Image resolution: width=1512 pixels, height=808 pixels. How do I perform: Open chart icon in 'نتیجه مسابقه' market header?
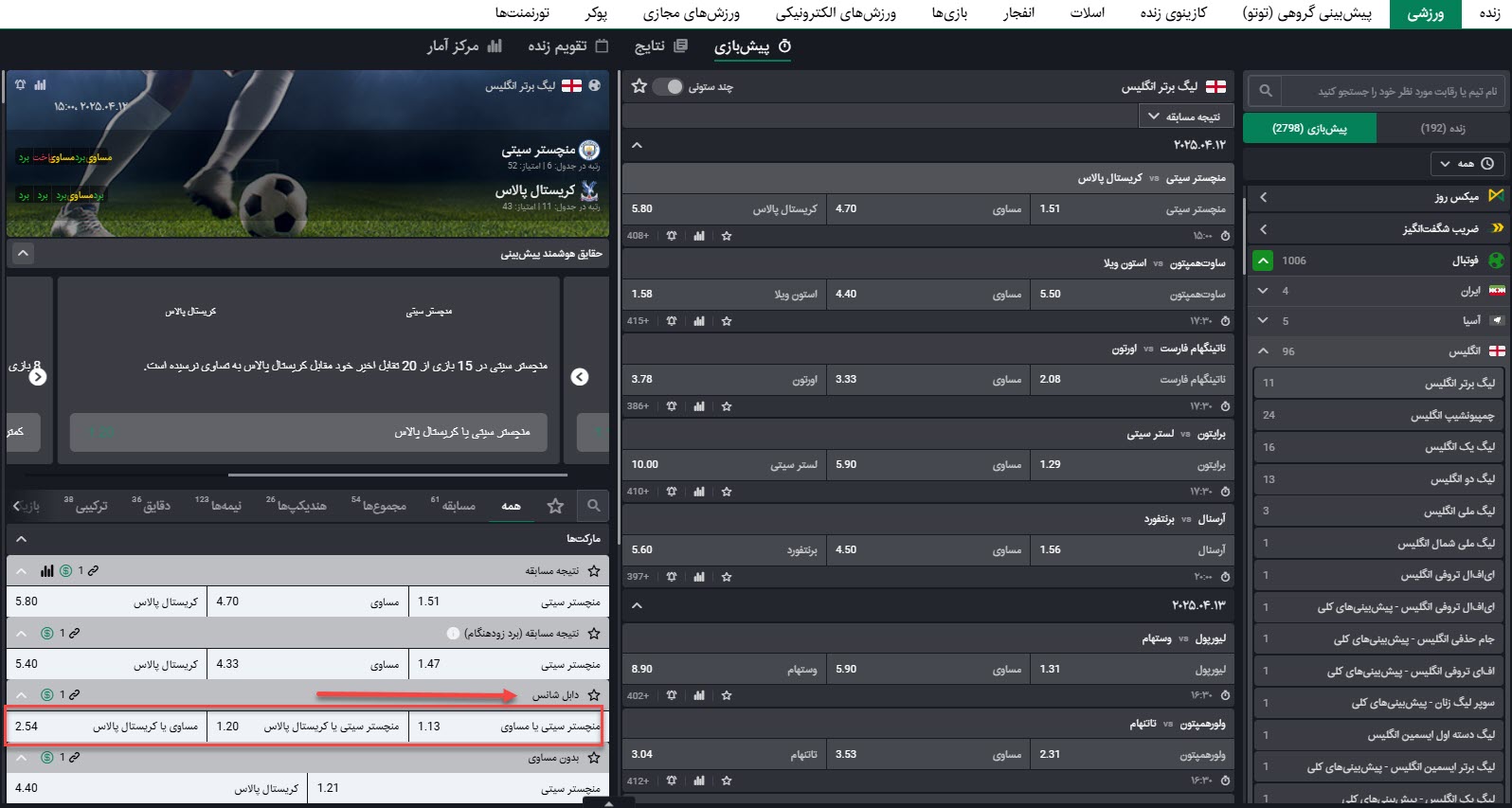(x=47, y=571)
